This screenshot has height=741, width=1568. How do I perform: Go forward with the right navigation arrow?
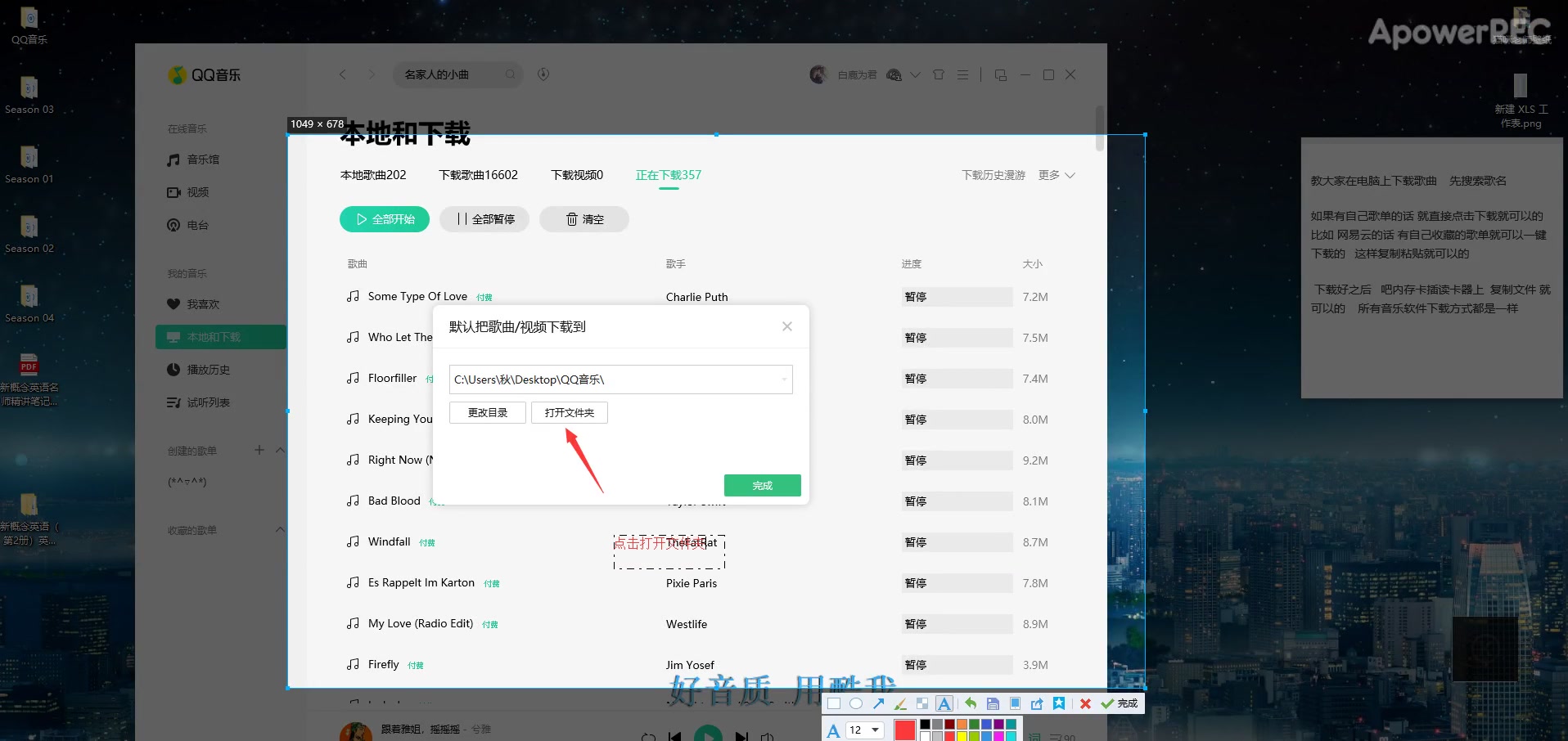click(372, 74)
